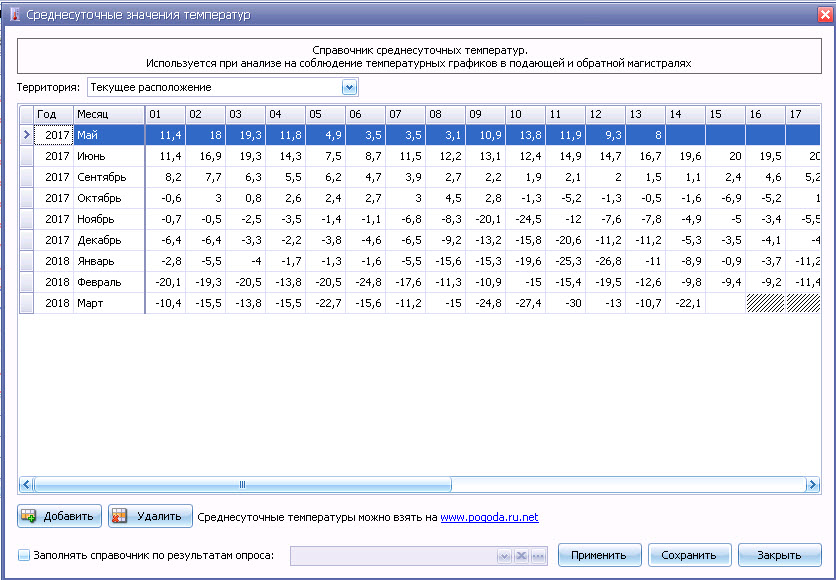Click the ellipsis browse icon in survey field
This screenshot has height=580, width=836.
(x=538, y=556)
